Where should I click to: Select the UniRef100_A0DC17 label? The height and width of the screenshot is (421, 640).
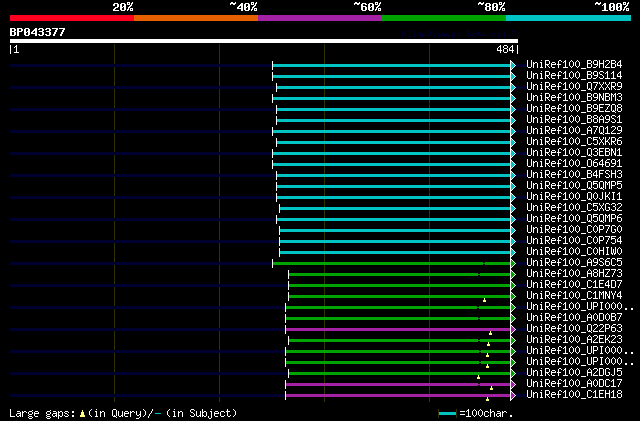point(574,384)
